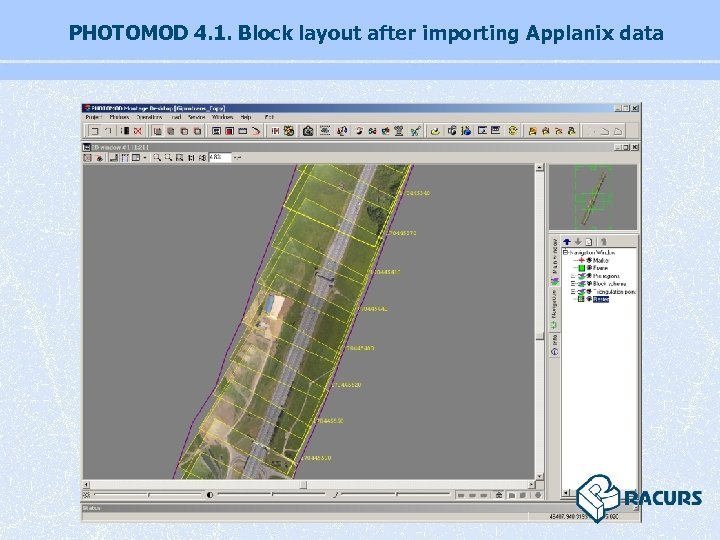Viewport: 720px width, 540px height.
Task: Adjust the gamma slider at bottom right
Action: [x=396, y=495]
